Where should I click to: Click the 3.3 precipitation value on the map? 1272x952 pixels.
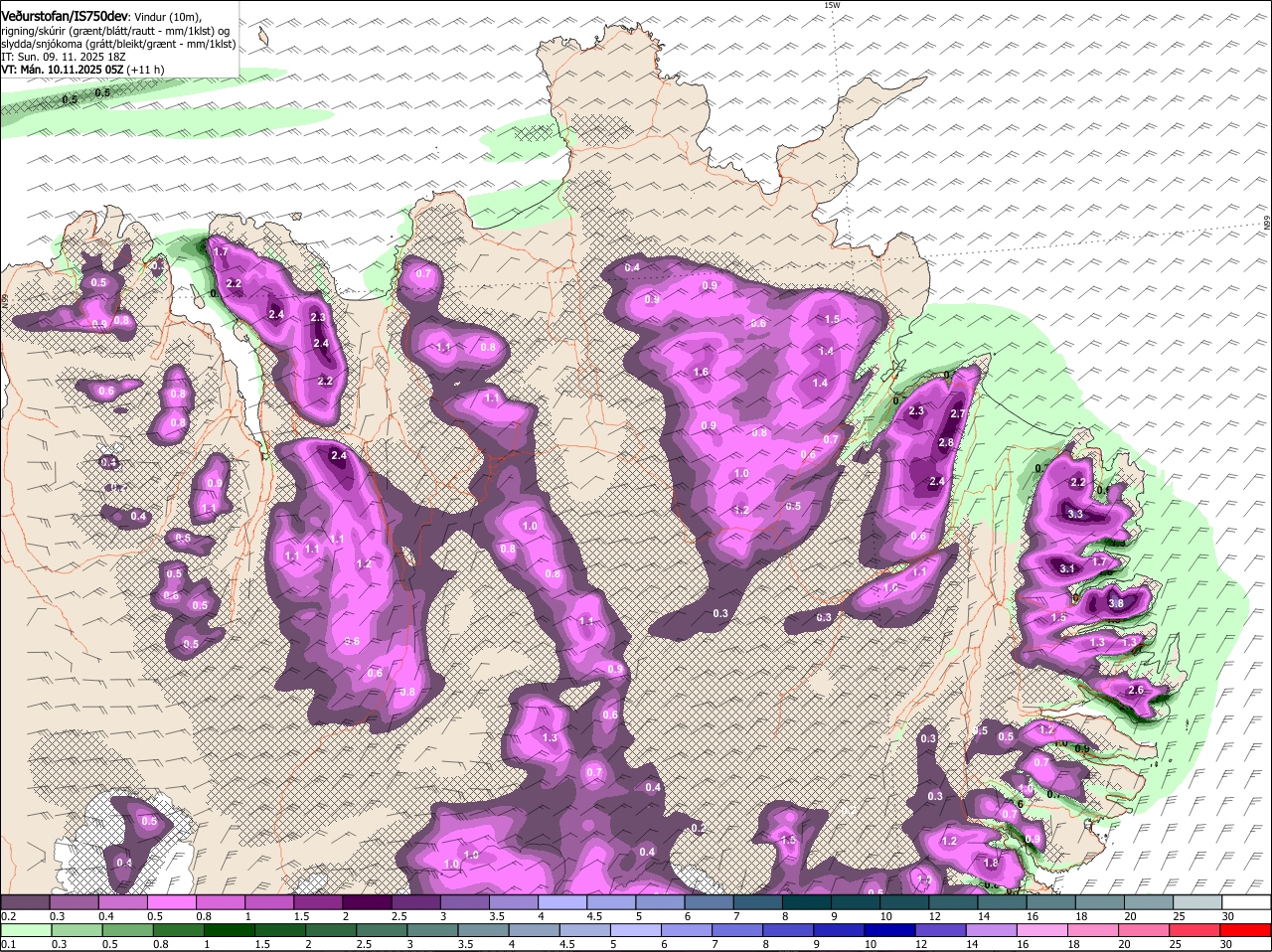tap(1074, 514)
